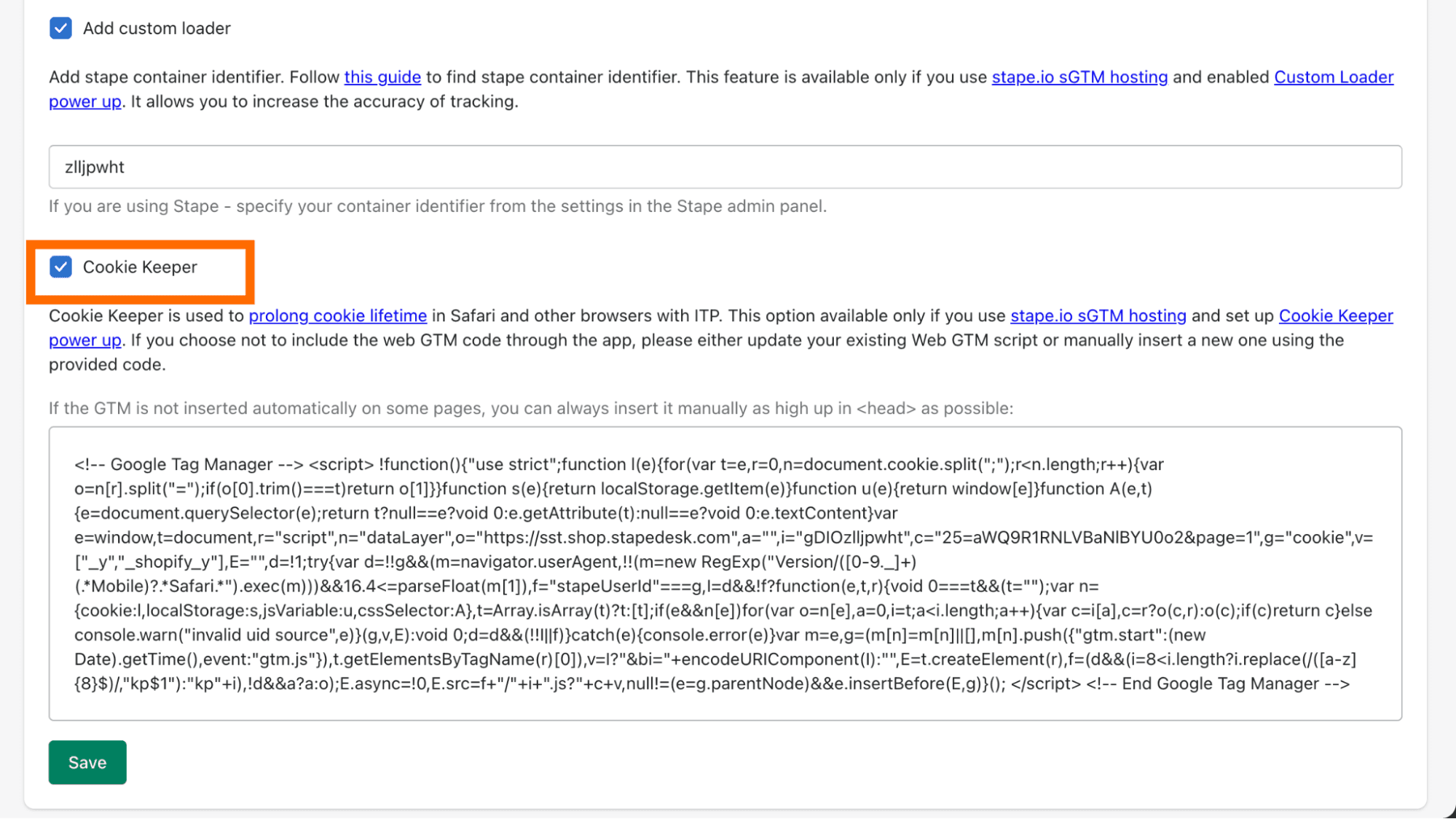Click the opening 'Google Tag Manager' comment in code

click(189, 465)
